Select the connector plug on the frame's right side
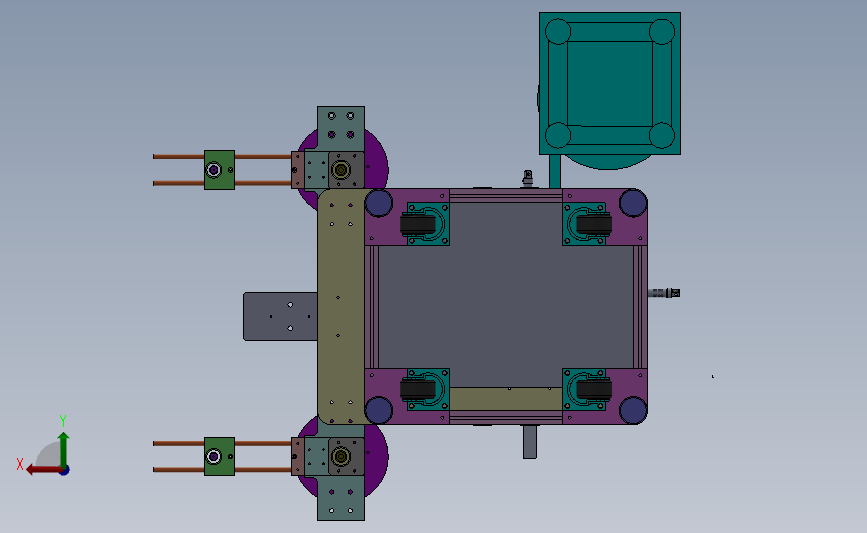 click(664, 293)
